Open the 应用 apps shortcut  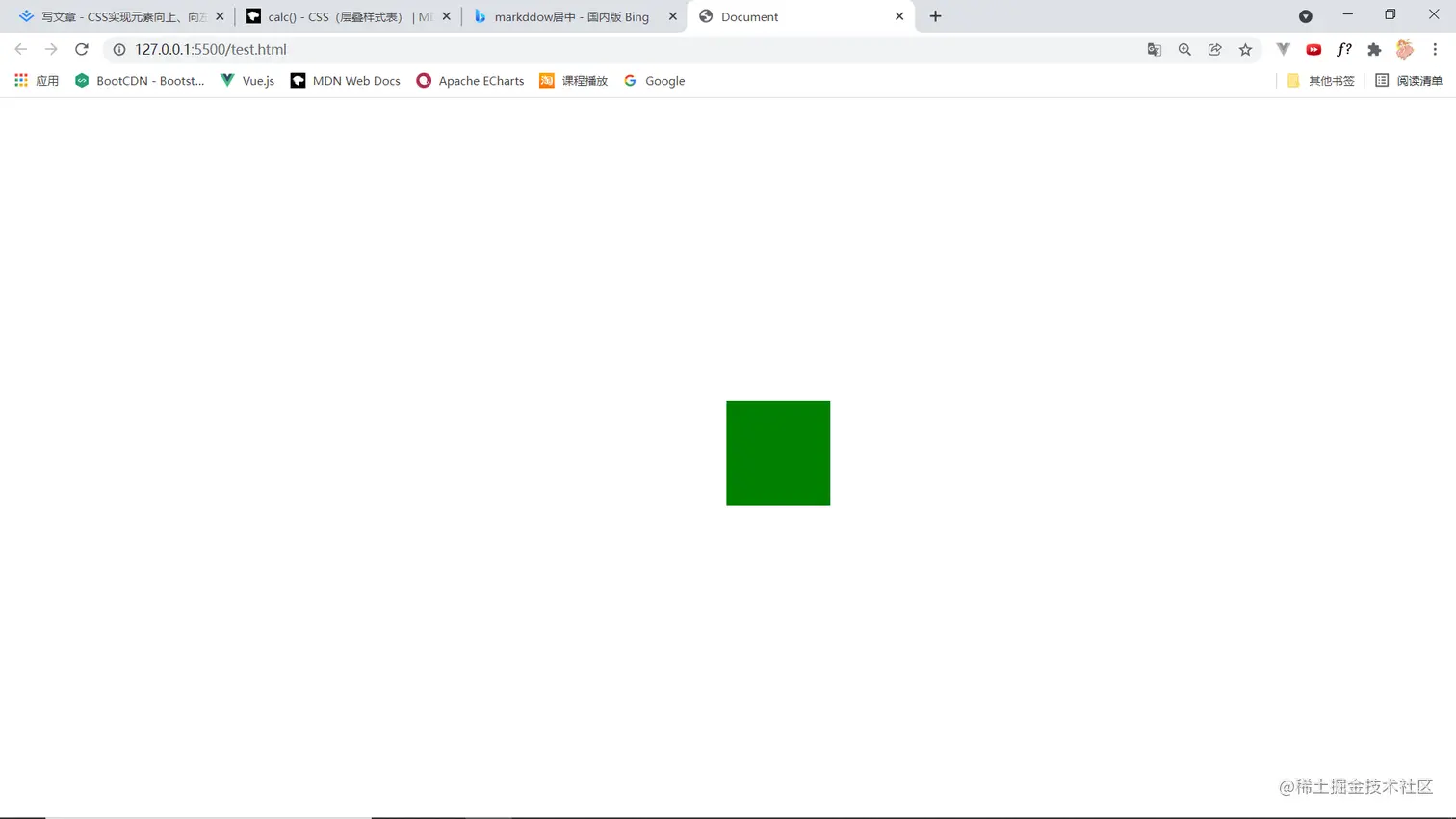pyautogui.click(x=37, y=81)
